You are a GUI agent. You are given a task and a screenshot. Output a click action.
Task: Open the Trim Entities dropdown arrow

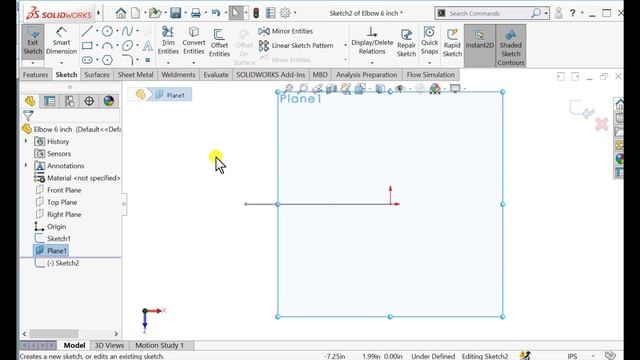(x=168, y=63)
